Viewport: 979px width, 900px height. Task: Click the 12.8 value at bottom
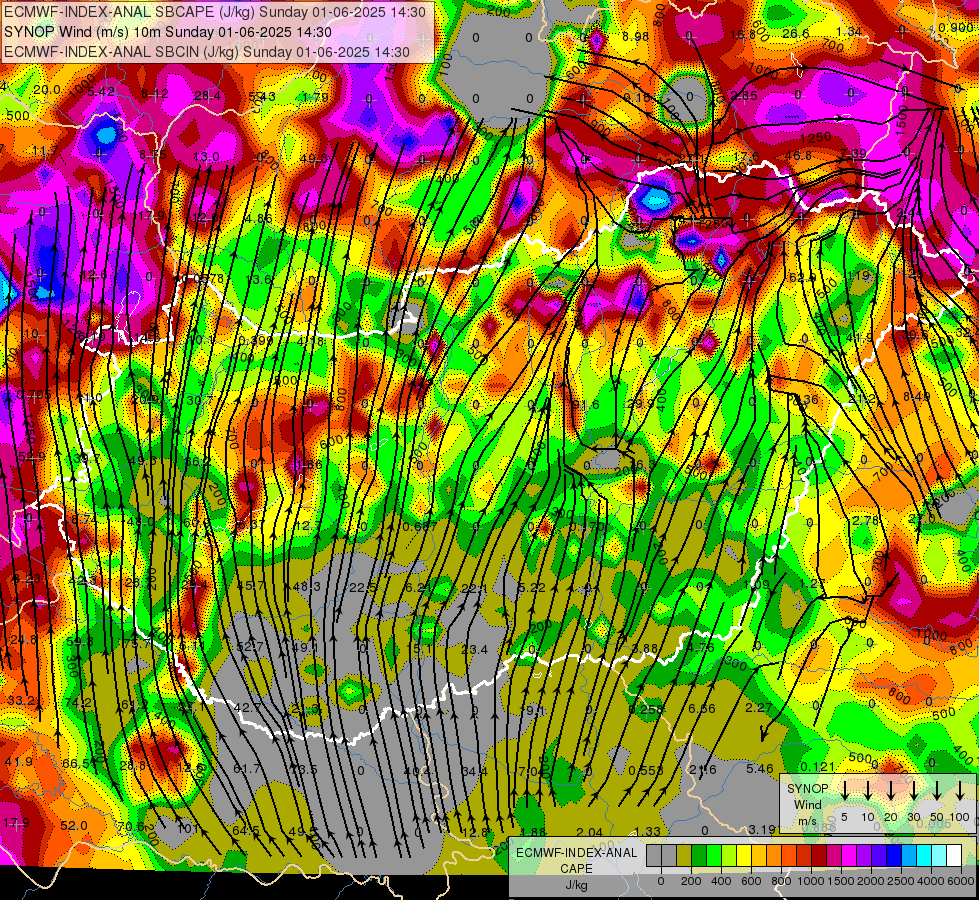pos(476,832)
